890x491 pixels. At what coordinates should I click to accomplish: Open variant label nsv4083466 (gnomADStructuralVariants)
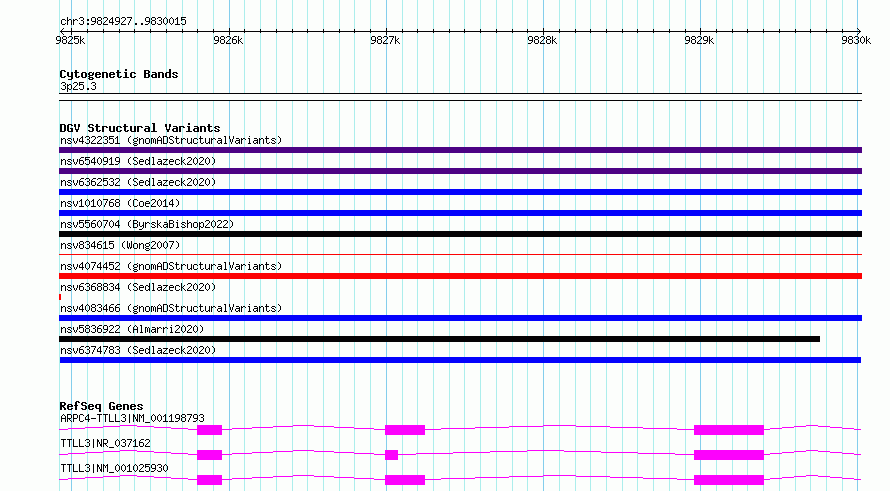tap(171, 308)
